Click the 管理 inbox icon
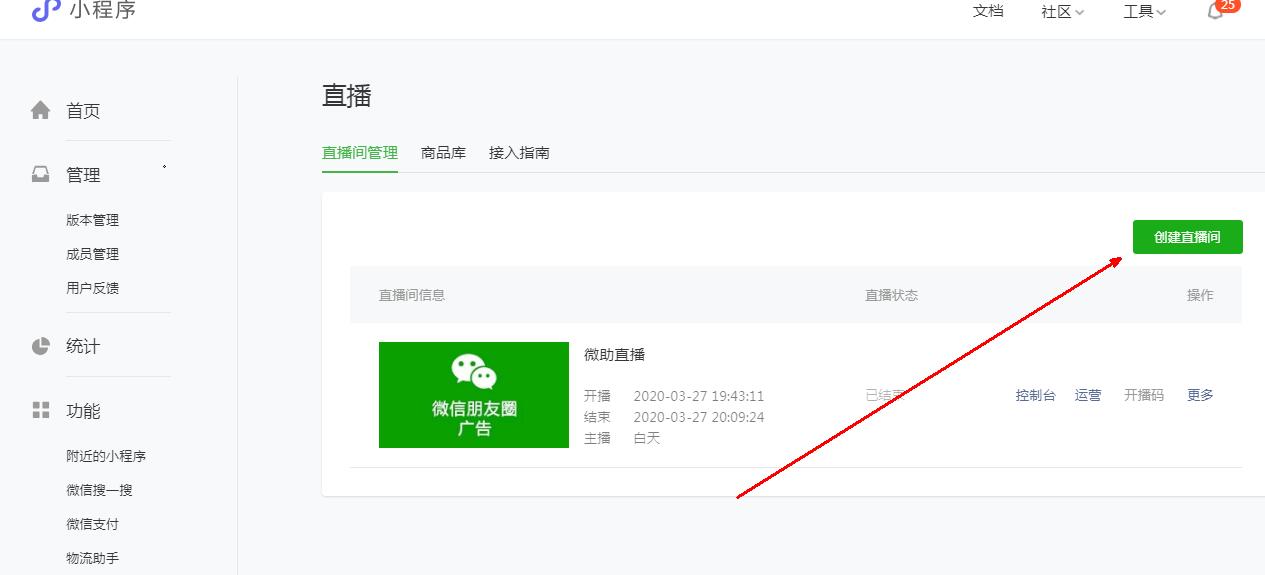The height and width of the screenshot is (575, 1265). coord(41,174)
